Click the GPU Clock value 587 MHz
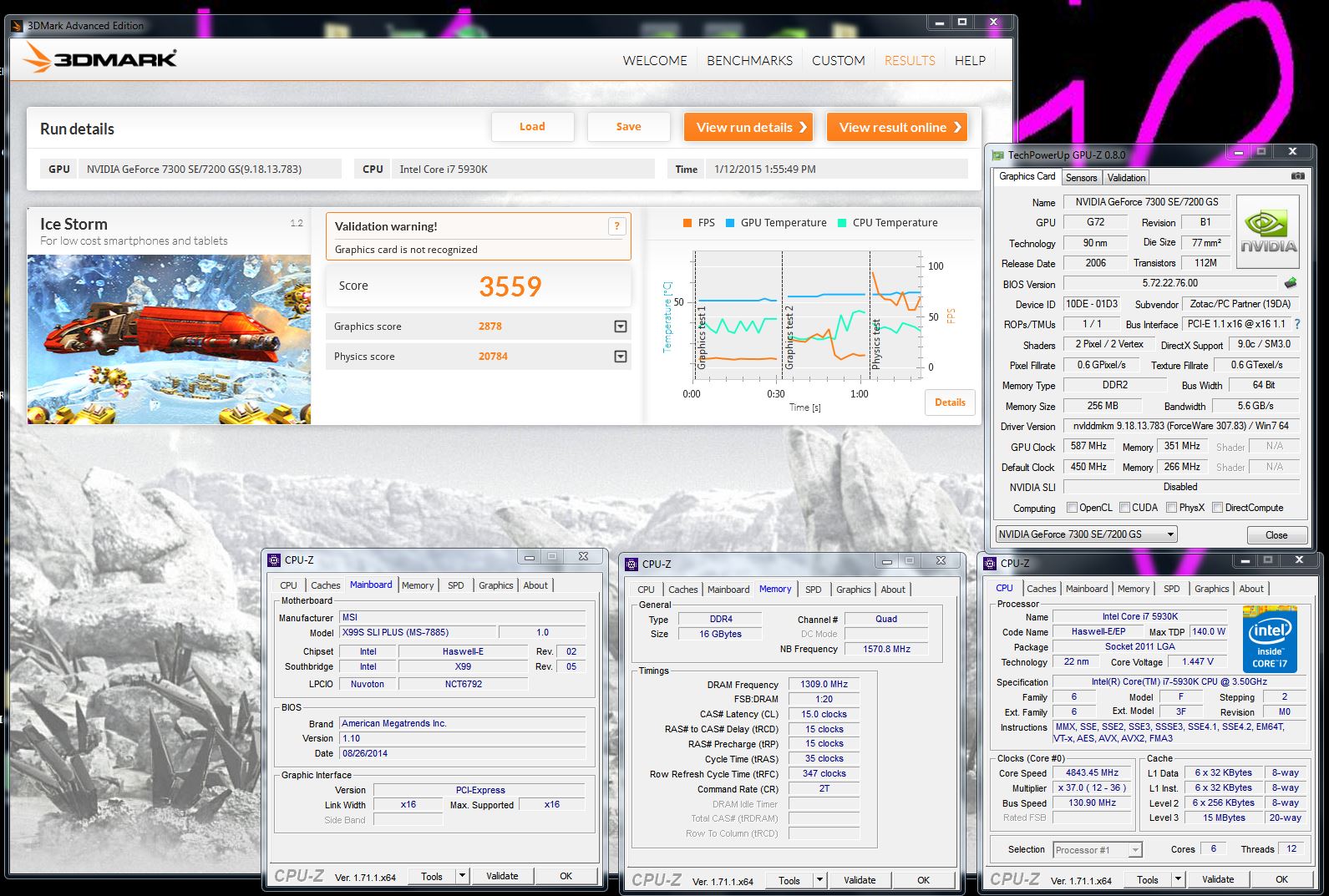Image resolution: width=1329 pixels, height=896 pixels. [1088, 447]
